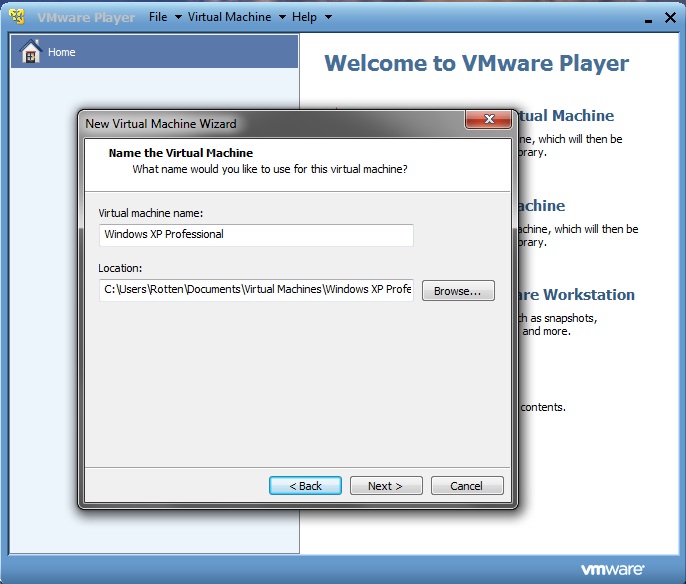Click the Browse... button

[458, 291]
